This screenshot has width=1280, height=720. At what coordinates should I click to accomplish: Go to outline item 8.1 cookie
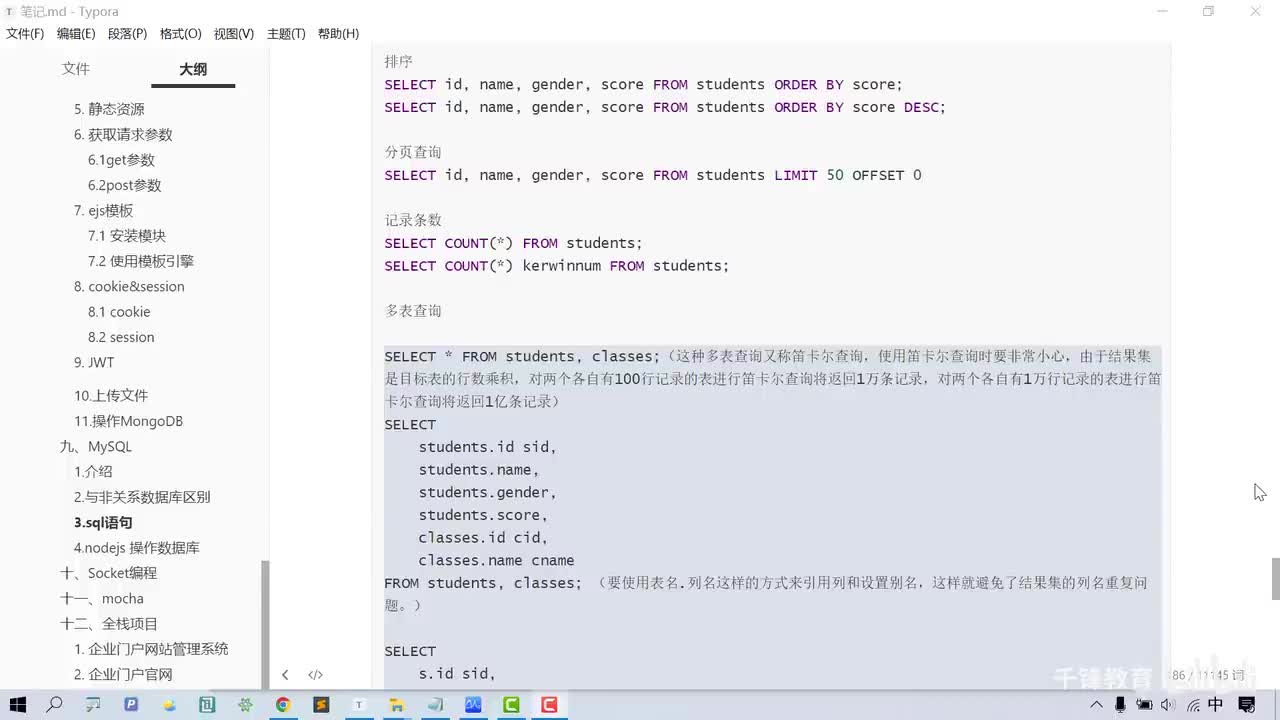119,312
